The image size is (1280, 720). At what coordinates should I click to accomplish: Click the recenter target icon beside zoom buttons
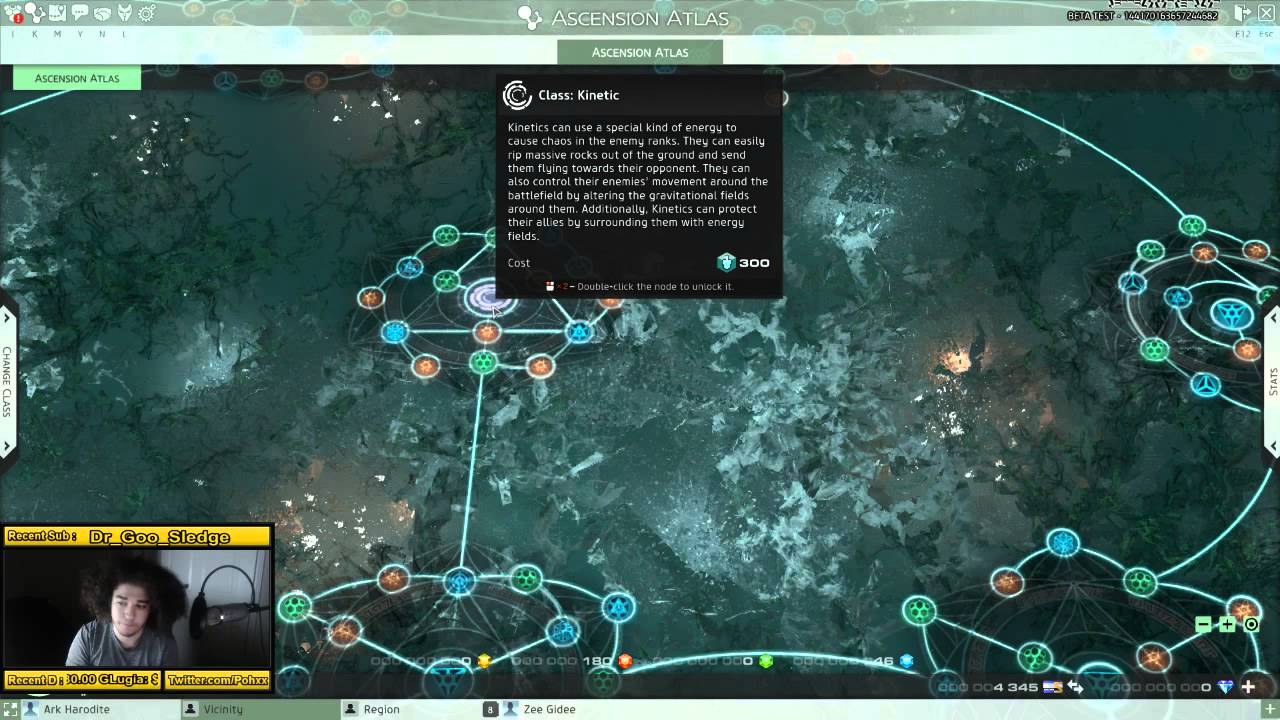click(1251, 624)
